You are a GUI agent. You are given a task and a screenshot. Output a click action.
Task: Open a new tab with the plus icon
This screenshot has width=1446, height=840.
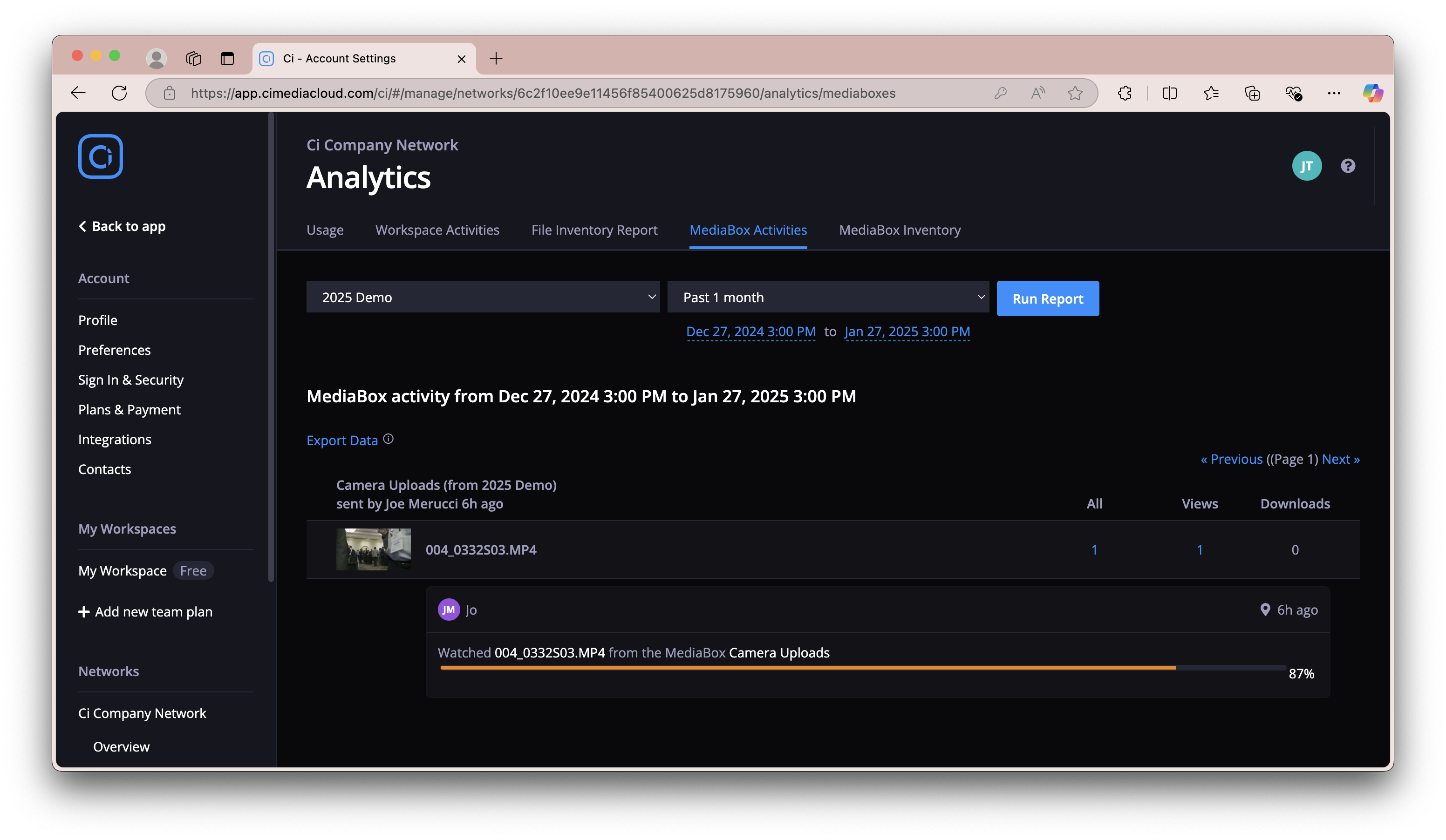(496, 59)
